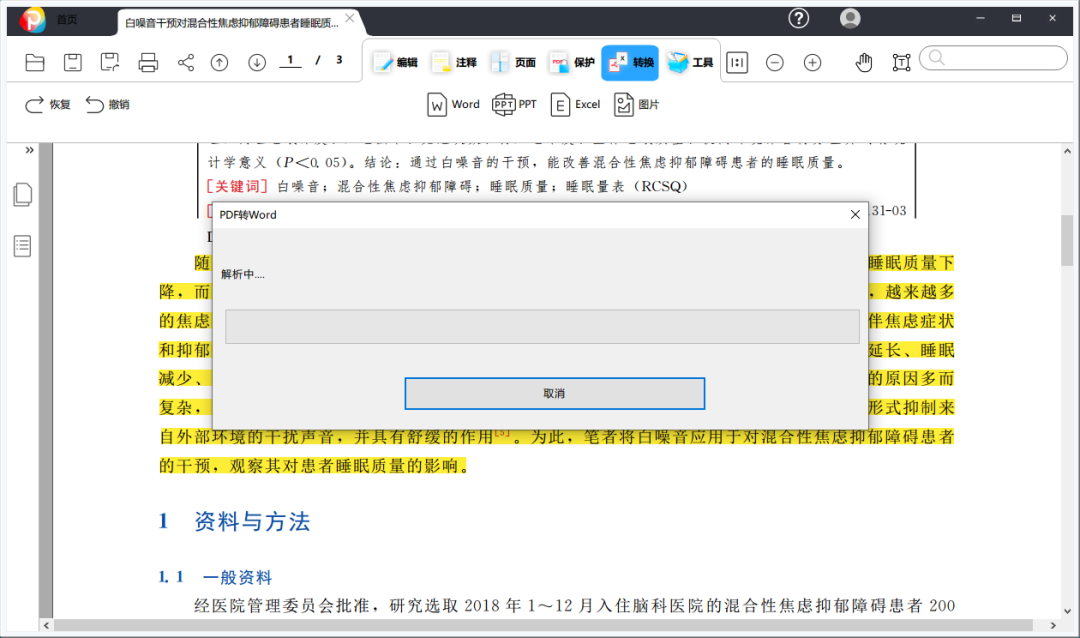Screen dimensions: 1080x638
Task: Zoom in using the plus icon
Action: click(813, 63)
